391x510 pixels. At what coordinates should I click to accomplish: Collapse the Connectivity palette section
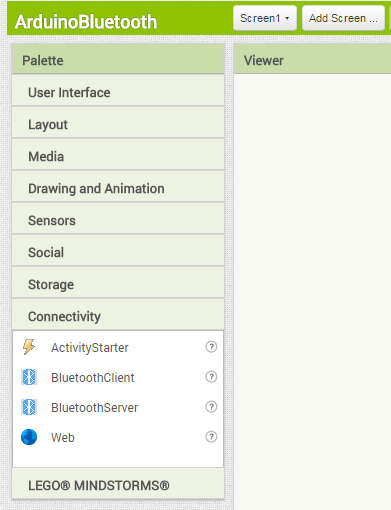click(118, 315)
